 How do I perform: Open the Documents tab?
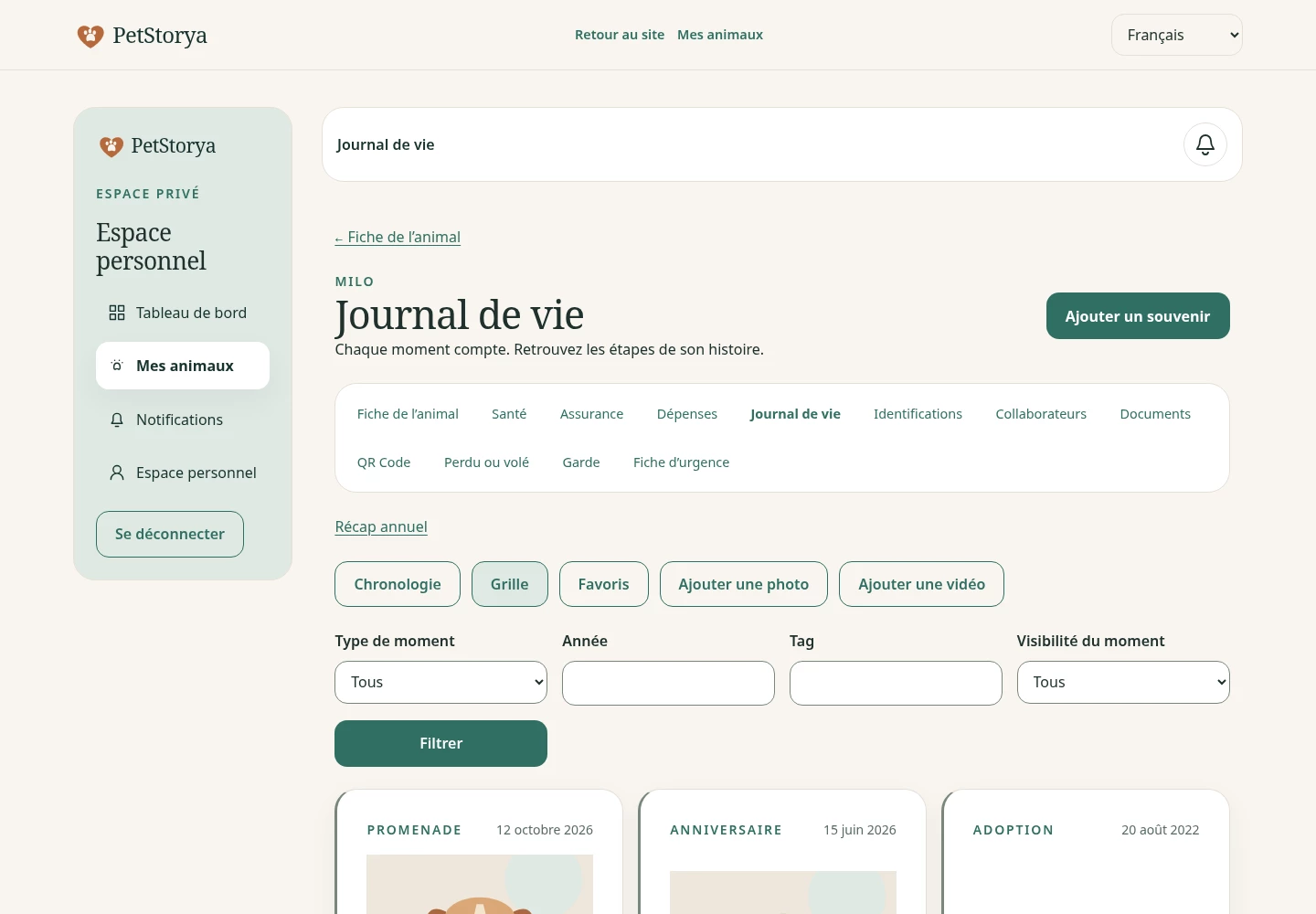click(x=1155, y=414)
